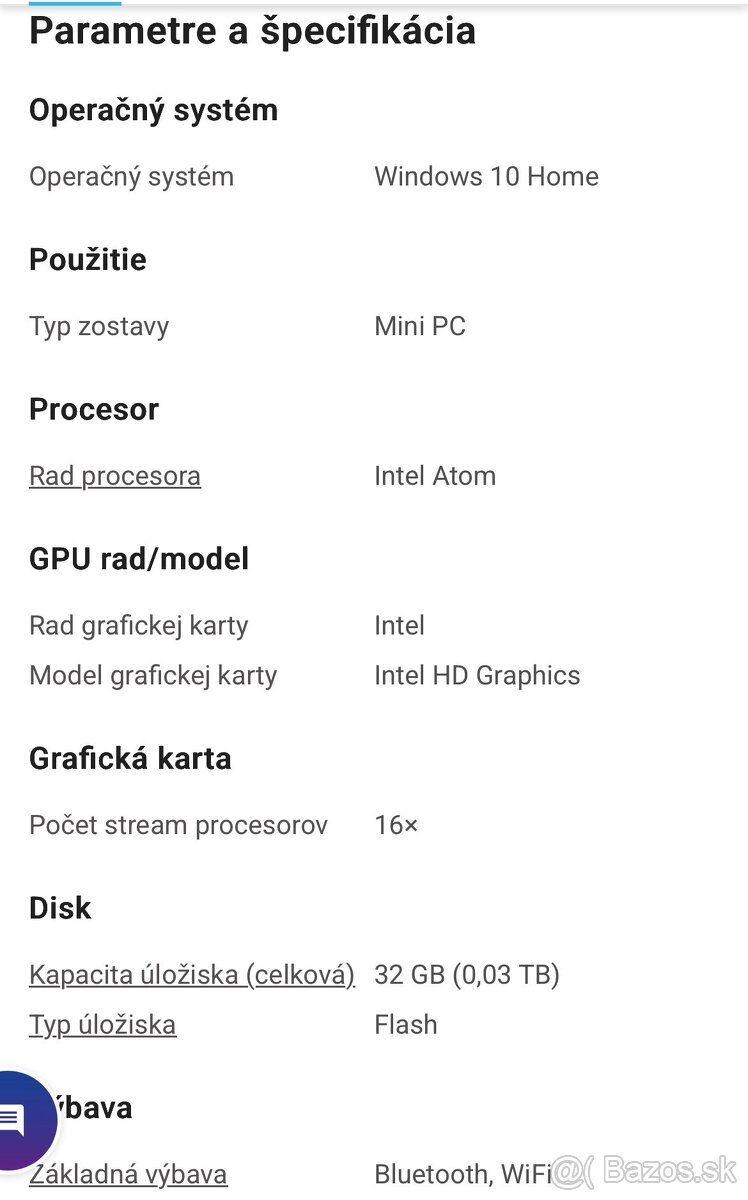This screenshot has width=748, height=1200.
Task: Click the "Grafická karta" section header
Action: [130, 758]
